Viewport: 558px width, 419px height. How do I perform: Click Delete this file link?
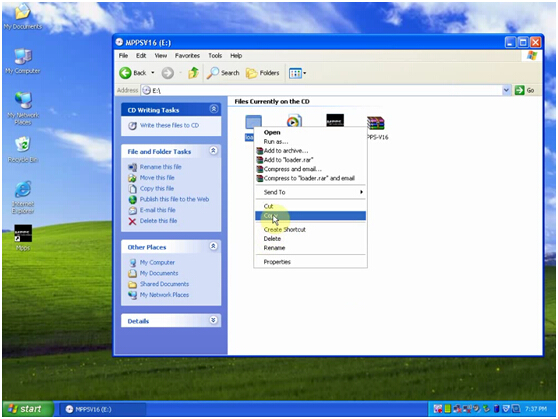coord(158,221)
